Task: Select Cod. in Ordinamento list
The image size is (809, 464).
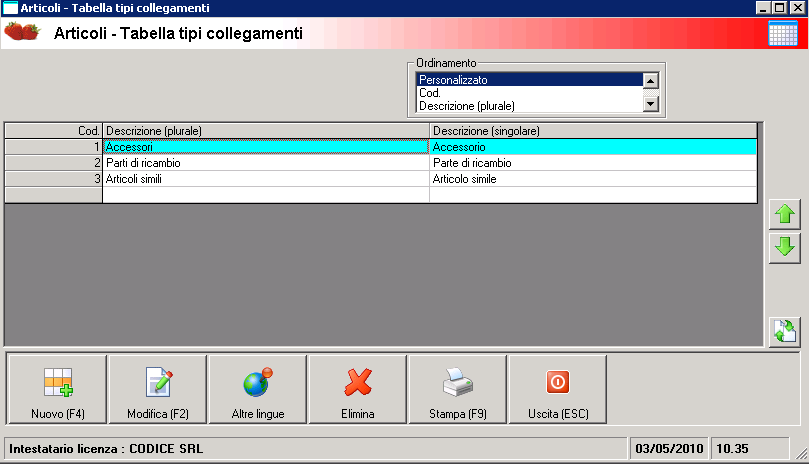Action: click(x=529, y=93)
